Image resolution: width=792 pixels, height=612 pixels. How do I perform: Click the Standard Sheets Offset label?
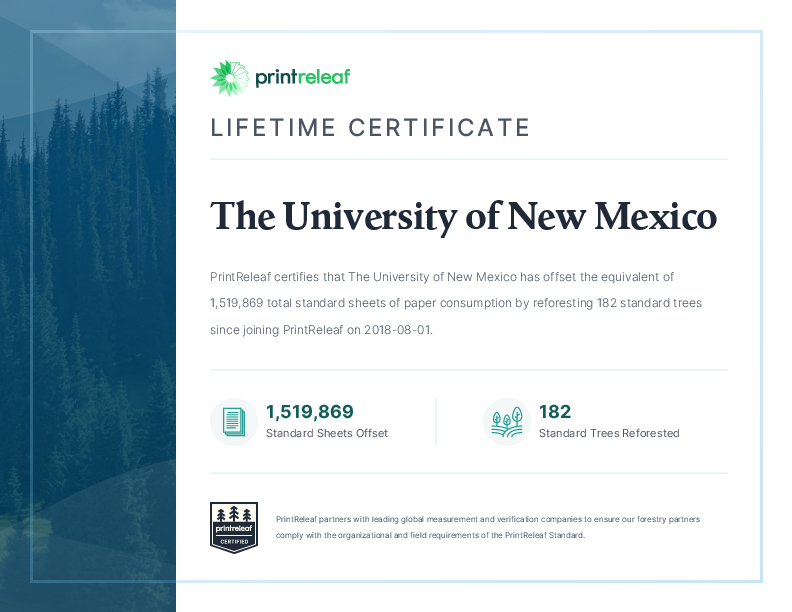[x=326, y=434]
